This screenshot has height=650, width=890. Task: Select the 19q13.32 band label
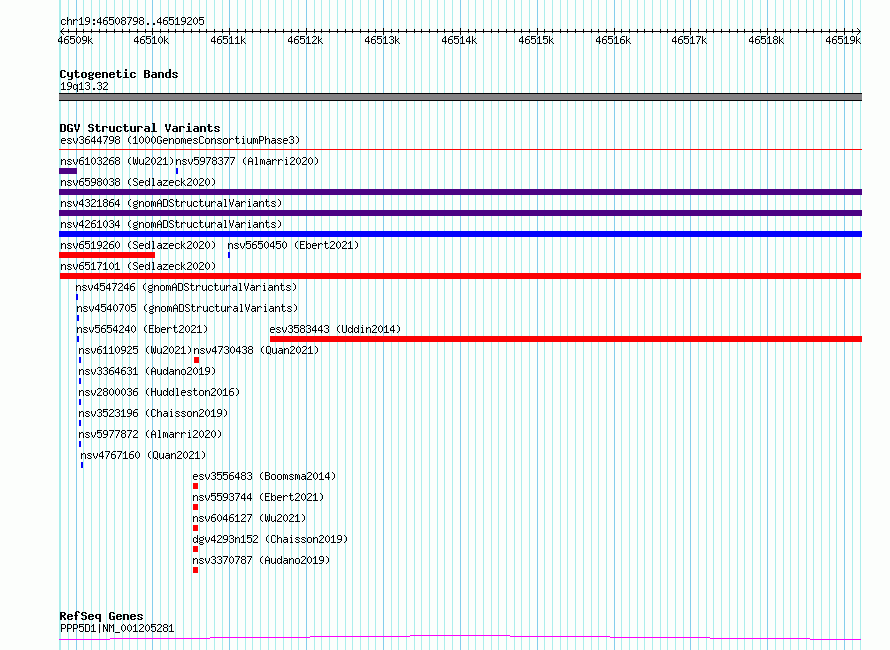(84, 86)
